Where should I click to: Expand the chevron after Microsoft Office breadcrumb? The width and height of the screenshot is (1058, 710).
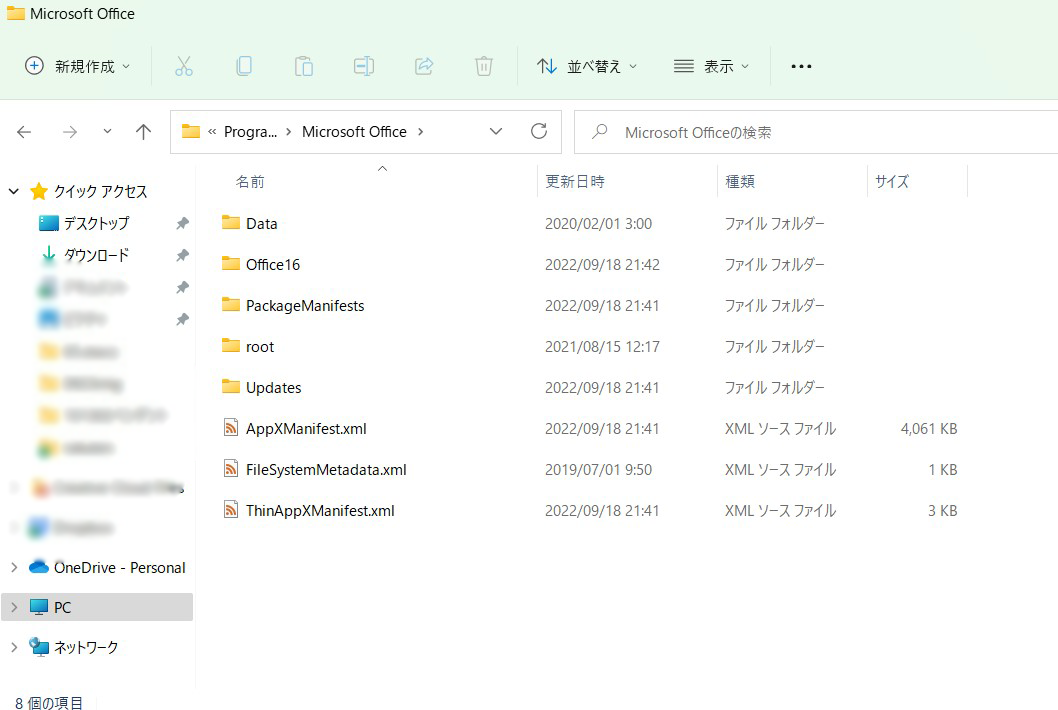[420, 132]
